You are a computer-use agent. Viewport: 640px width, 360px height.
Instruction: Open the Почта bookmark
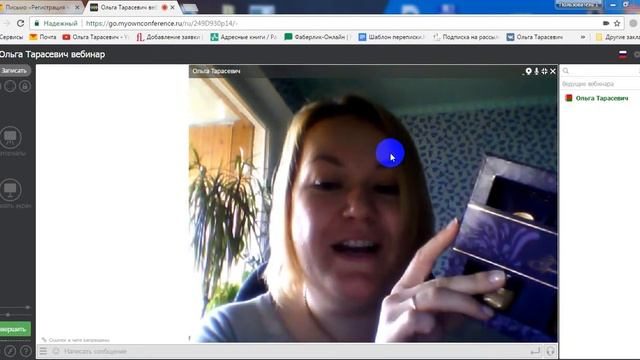coord(43,37)
